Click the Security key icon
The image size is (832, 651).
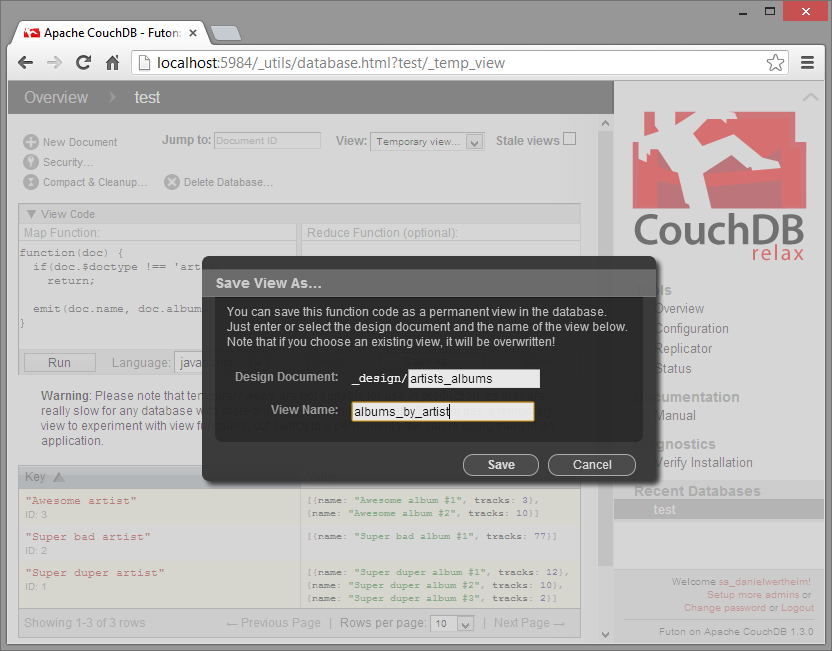[x=31, y=162]
